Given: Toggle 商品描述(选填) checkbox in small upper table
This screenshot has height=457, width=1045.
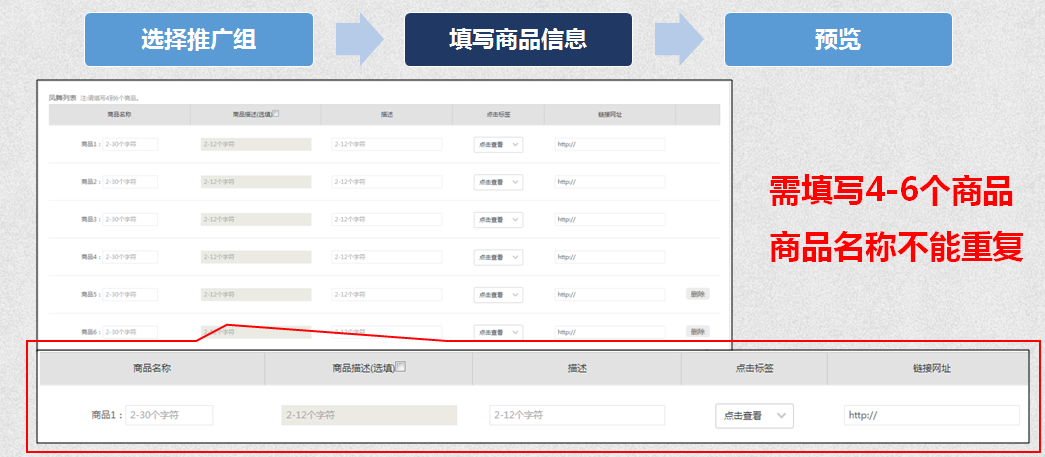Looking at the screenshot, I should click(x=276, y=114).
